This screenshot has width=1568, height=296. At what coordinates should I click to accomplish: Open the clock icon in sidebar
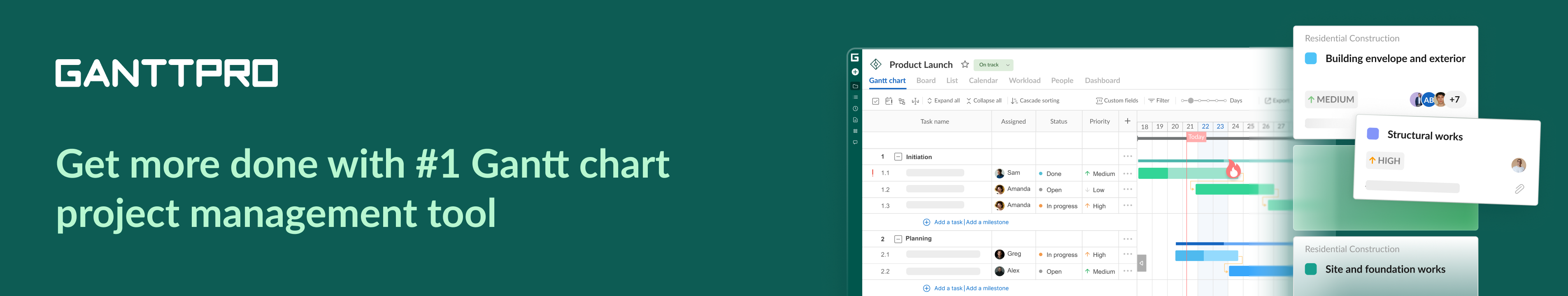click(x=855, y=109)
